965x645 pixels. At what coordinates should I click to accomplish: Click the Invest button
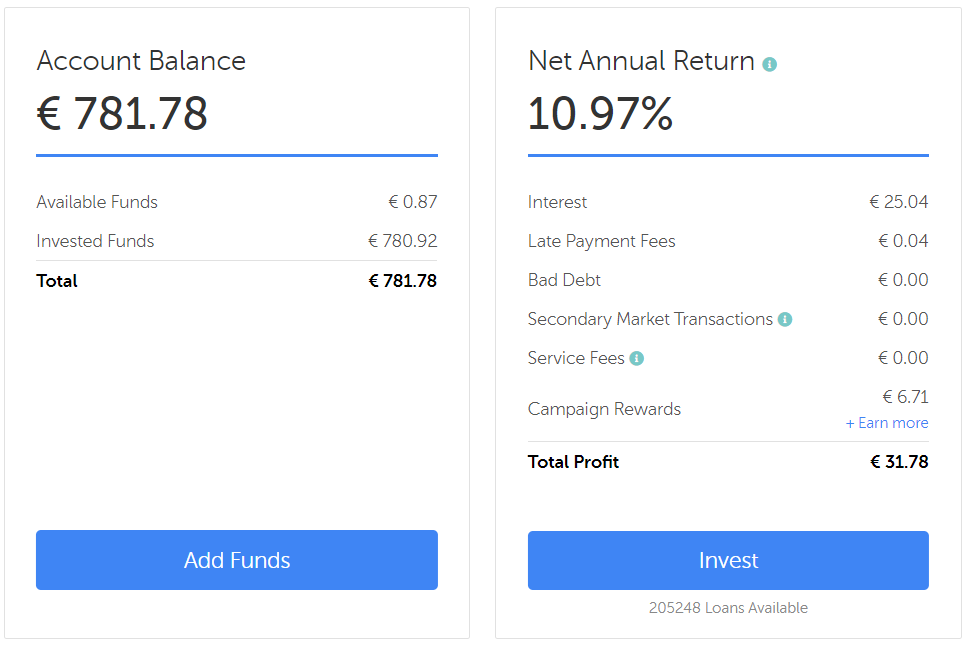(728, 560)
